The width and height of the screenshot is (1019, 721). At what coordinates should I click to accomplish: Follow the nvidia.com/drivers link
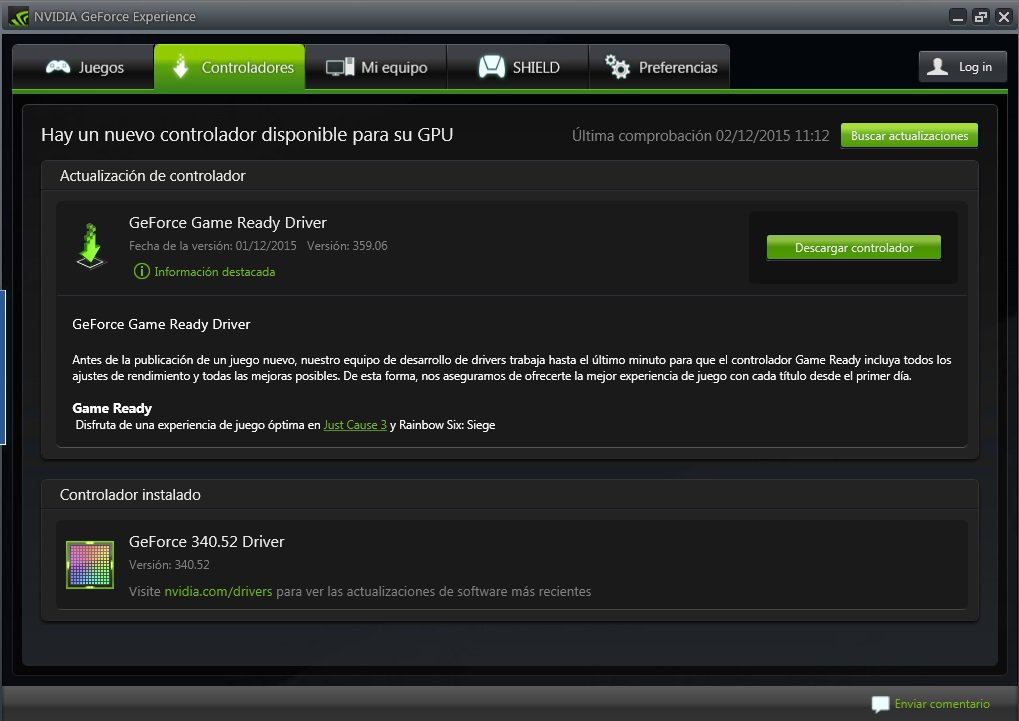tap(218, 591)
